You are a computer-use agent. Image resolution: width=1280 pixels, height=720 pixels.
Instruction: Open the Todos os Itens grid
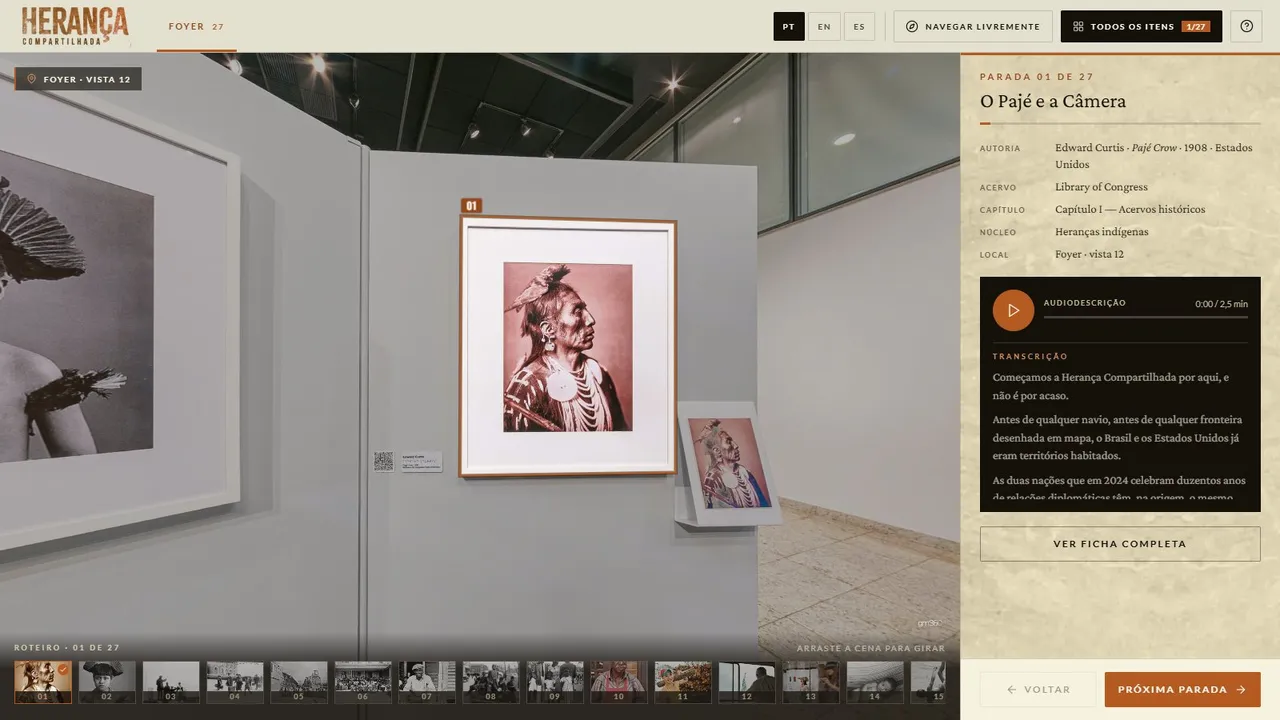point(1141,27)
